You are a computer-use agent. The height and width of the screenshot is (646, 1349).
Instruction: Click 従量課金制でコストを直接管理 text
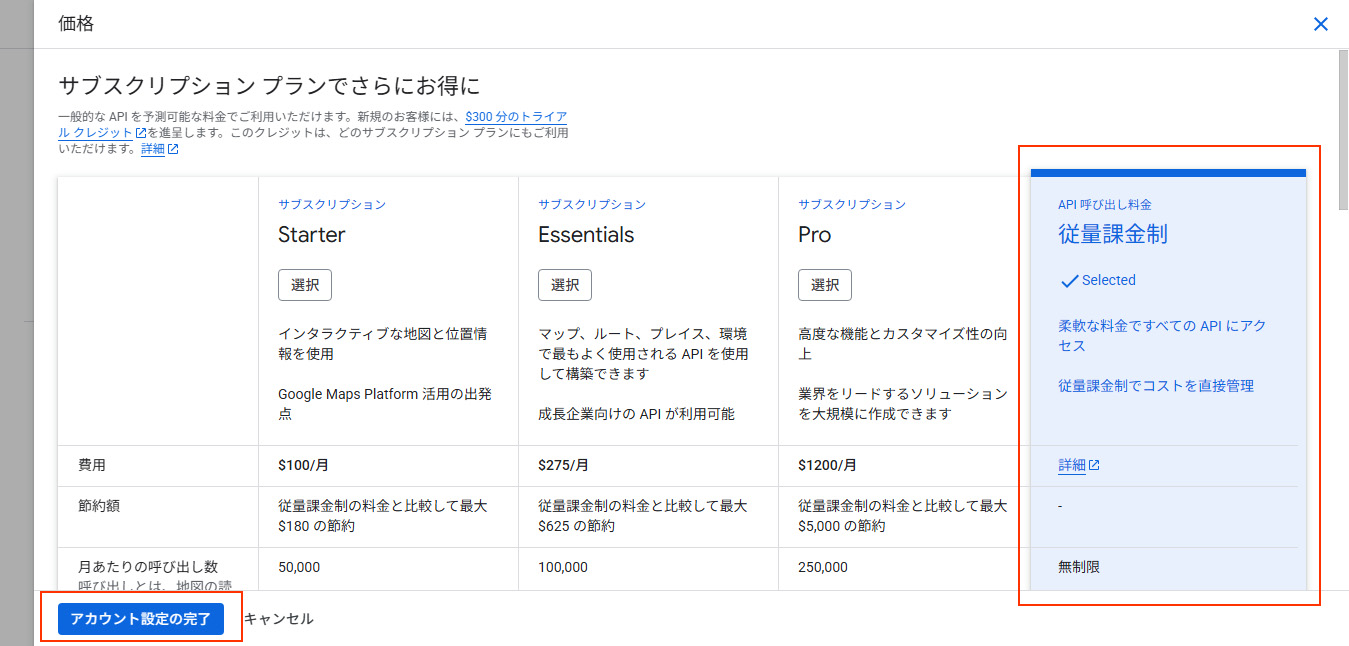1155,386
